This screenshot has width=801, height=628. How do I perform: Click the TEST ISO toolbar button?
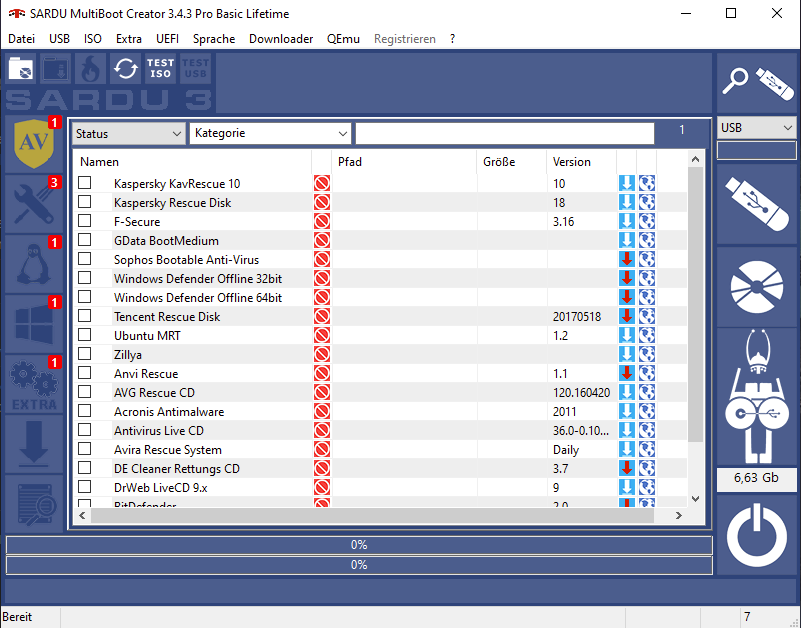160,68
